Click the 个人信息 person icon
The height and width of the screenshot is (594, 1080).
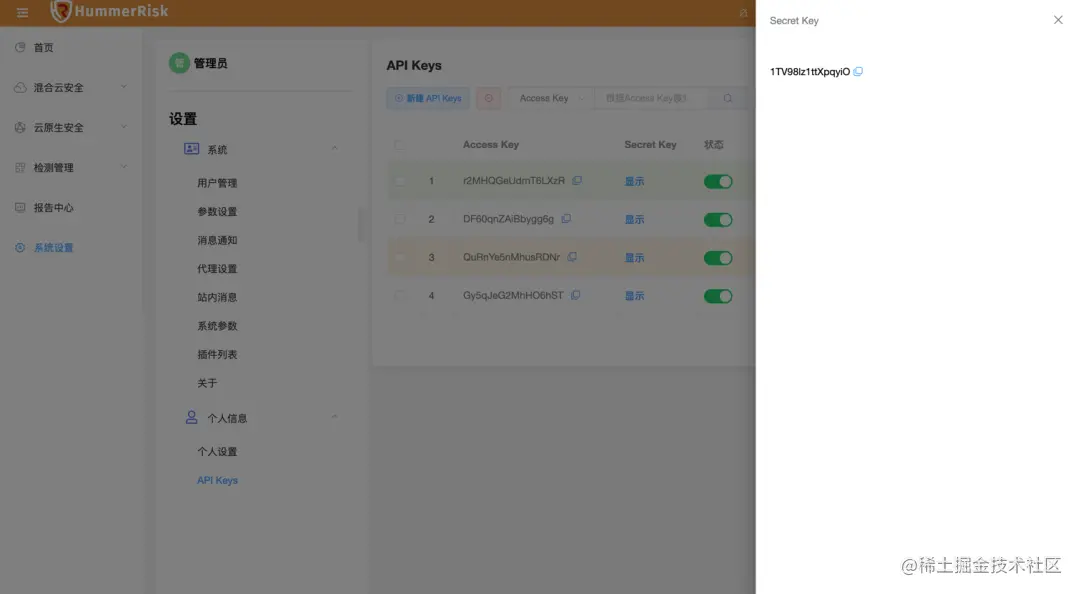click(x=191, y=417)
